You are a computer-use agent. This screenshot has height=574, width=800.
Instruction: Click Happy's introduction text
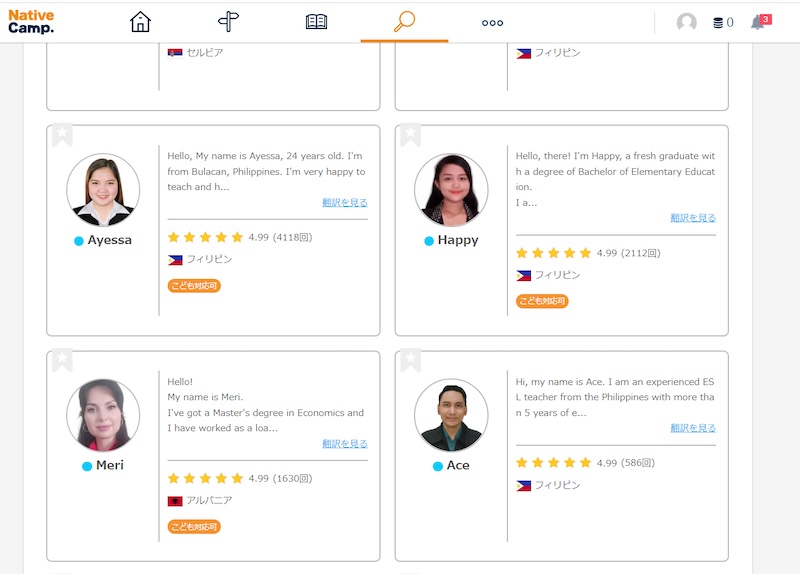coord(615,179)
